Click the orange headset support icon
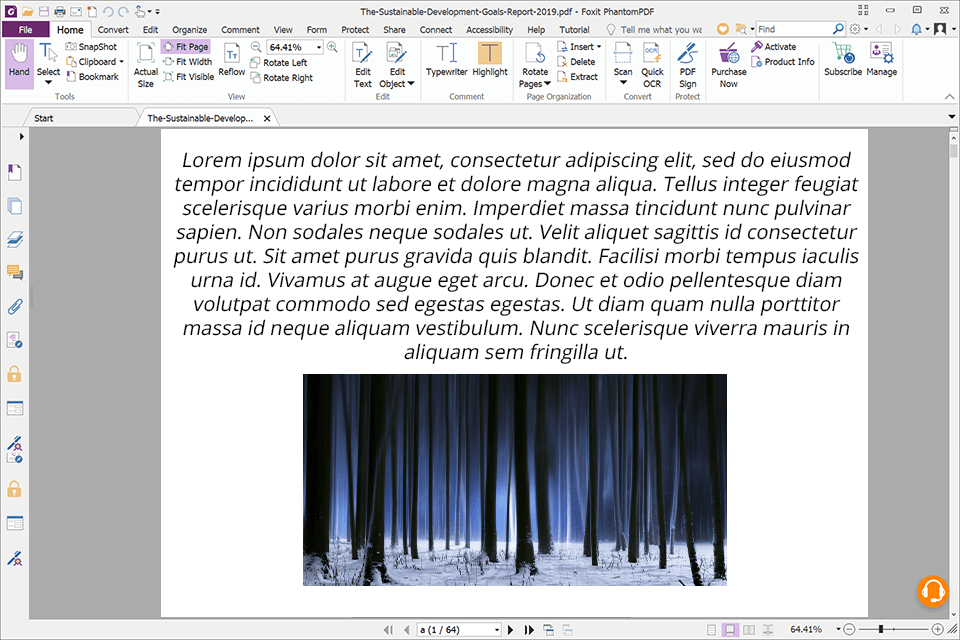 pos(932,592)
